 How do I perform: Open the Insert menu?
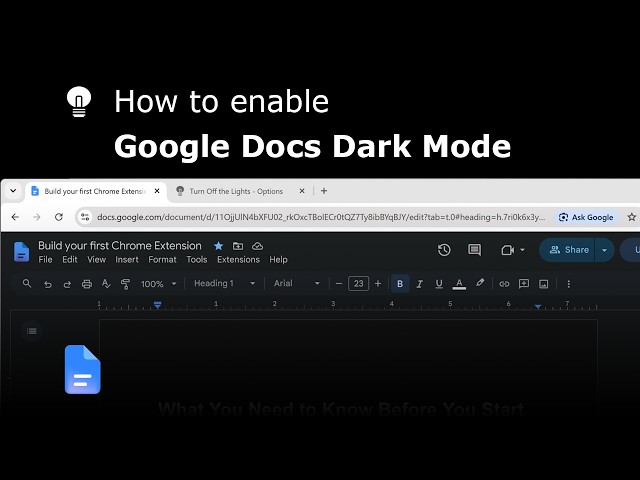[x=127, y=260]
